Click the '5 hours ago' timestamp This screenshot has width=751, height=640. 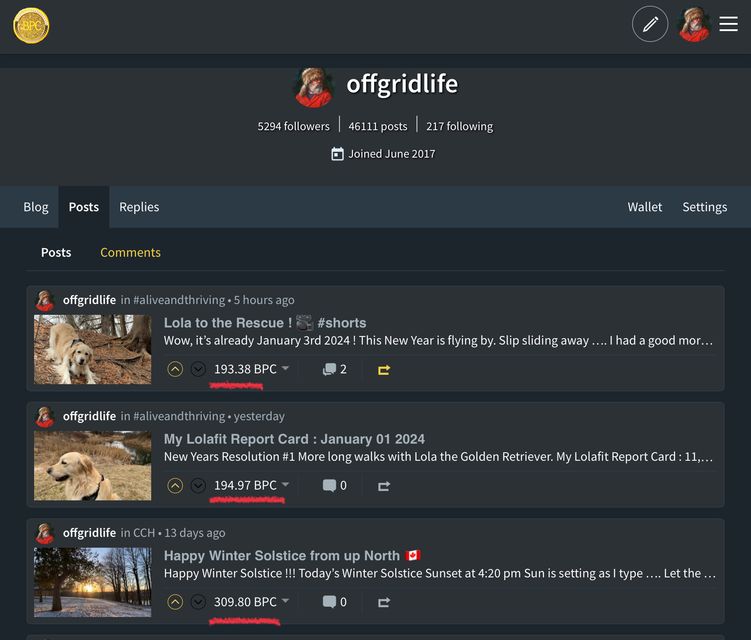(x=264, y=300)
